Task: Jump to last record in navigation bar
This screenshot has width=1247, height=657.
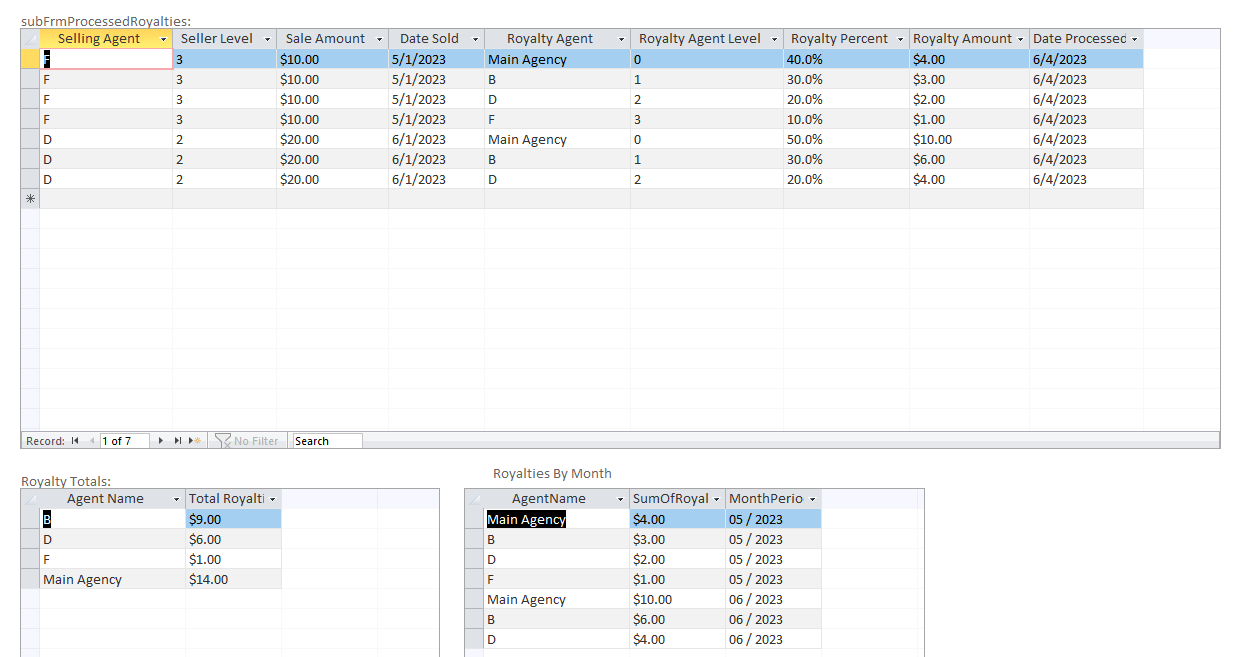Action: 178,441
